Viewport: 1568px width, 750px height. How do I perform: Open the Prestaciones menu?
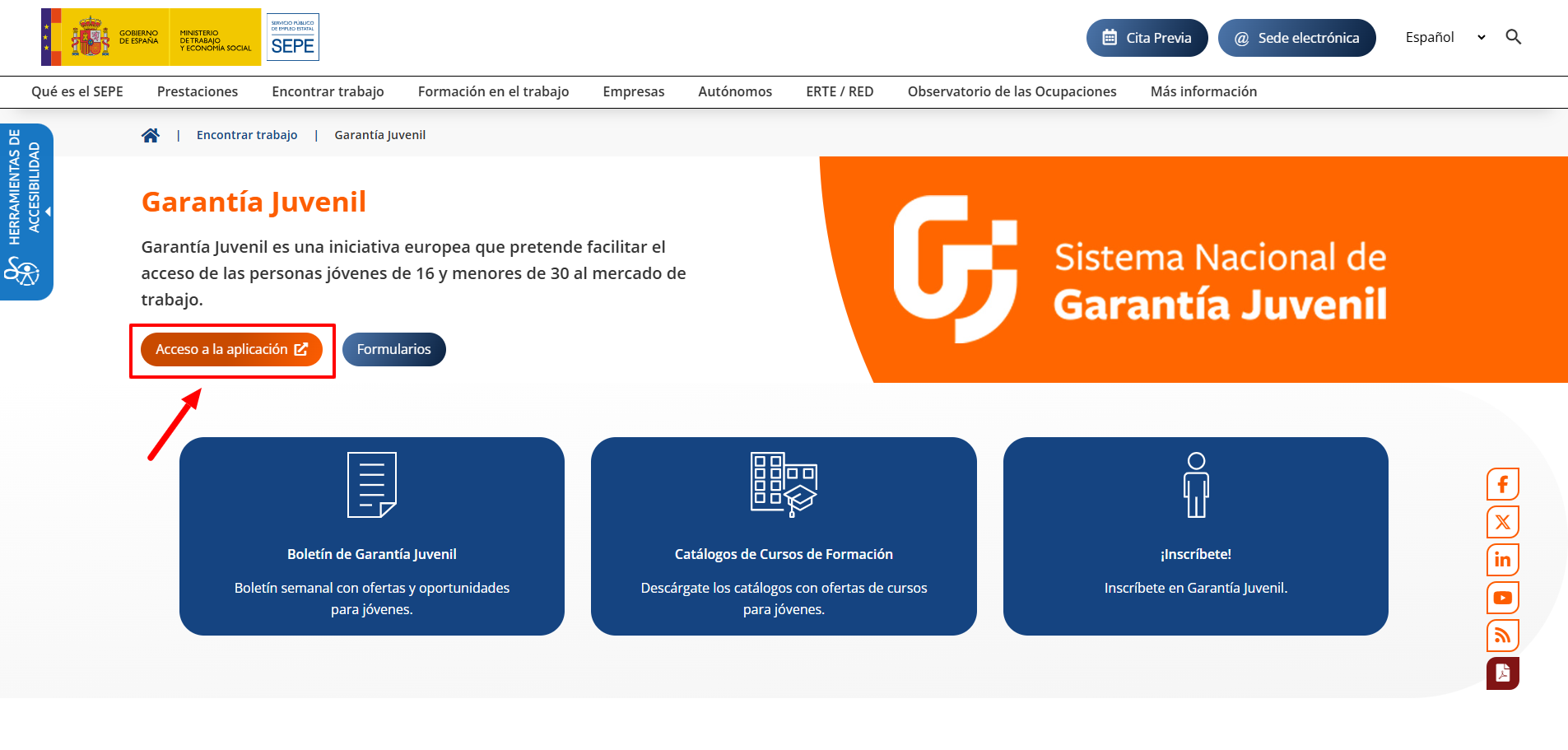click(x=198, y=91)
